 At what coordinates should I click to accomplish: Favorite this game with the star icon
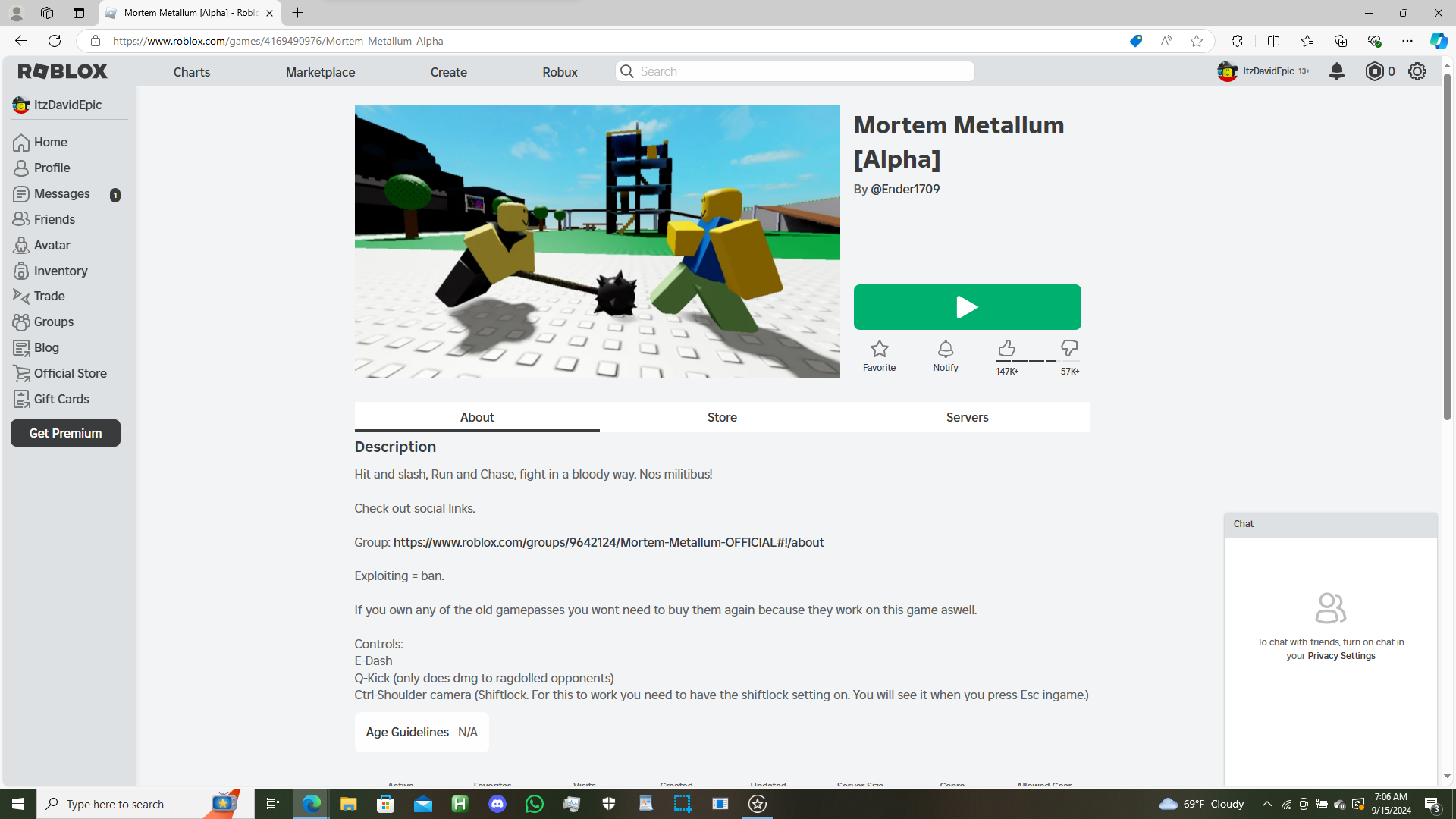[x=880, y=349]
